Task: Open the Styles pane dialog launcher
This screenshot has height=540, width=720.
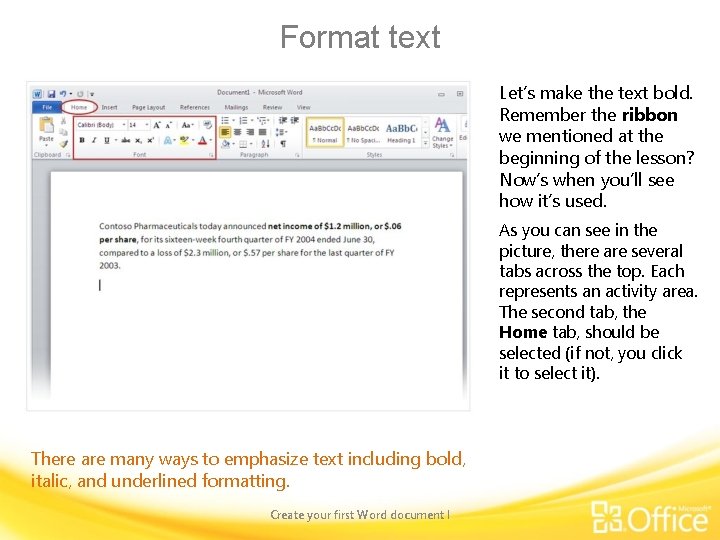Action: tap(452, 156)
